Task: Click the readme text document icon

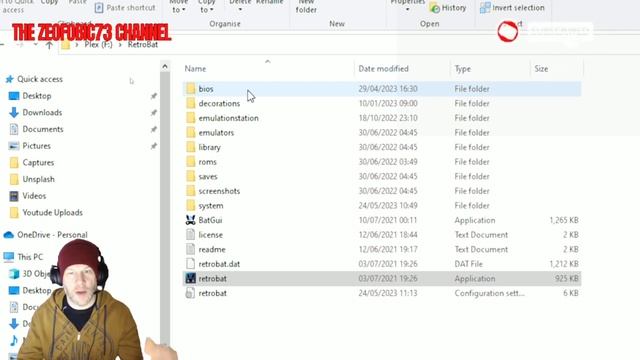Action: [191, 249]
